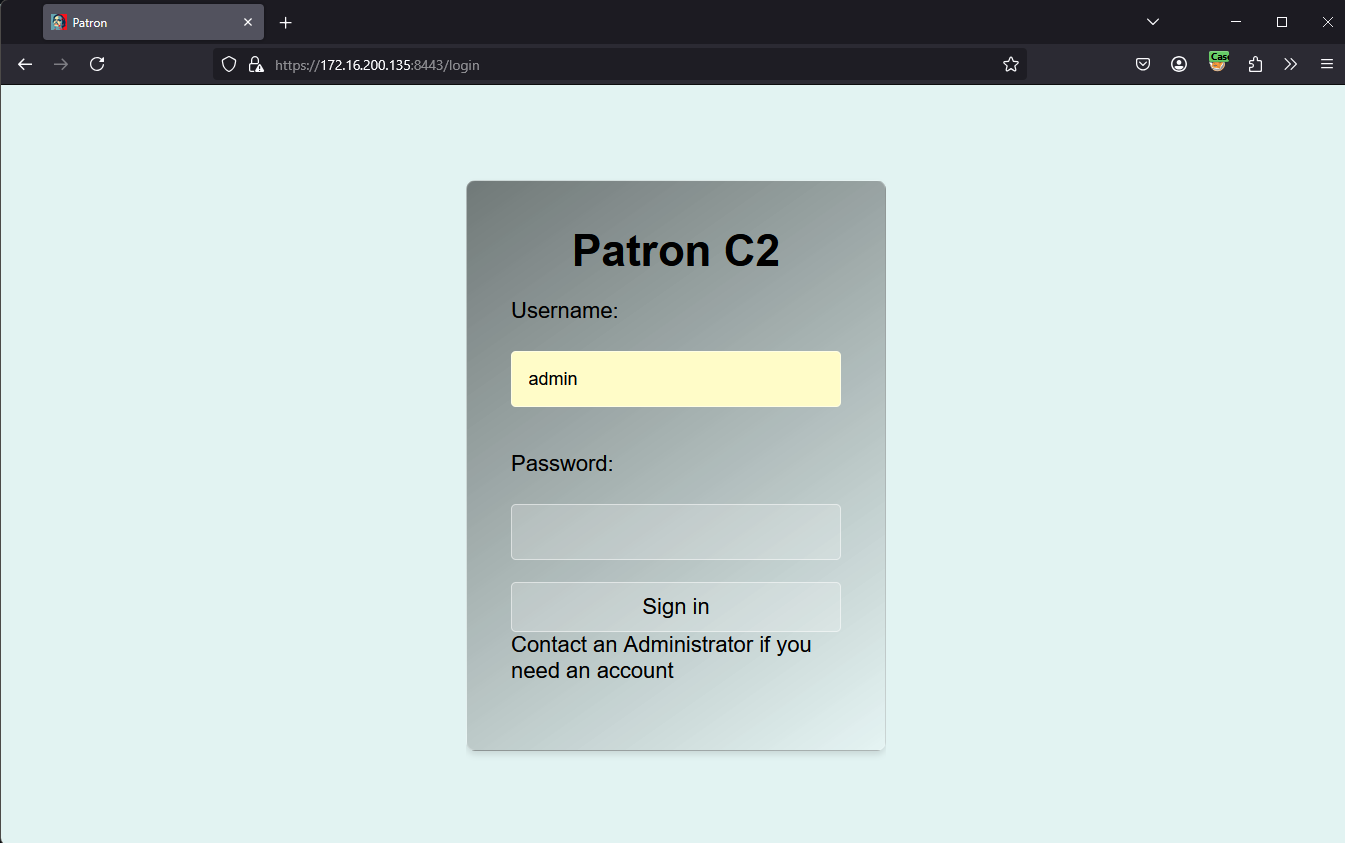1345x843 pixels.
Task: Open the hamburger application menu
Action: click(1327, 64)
